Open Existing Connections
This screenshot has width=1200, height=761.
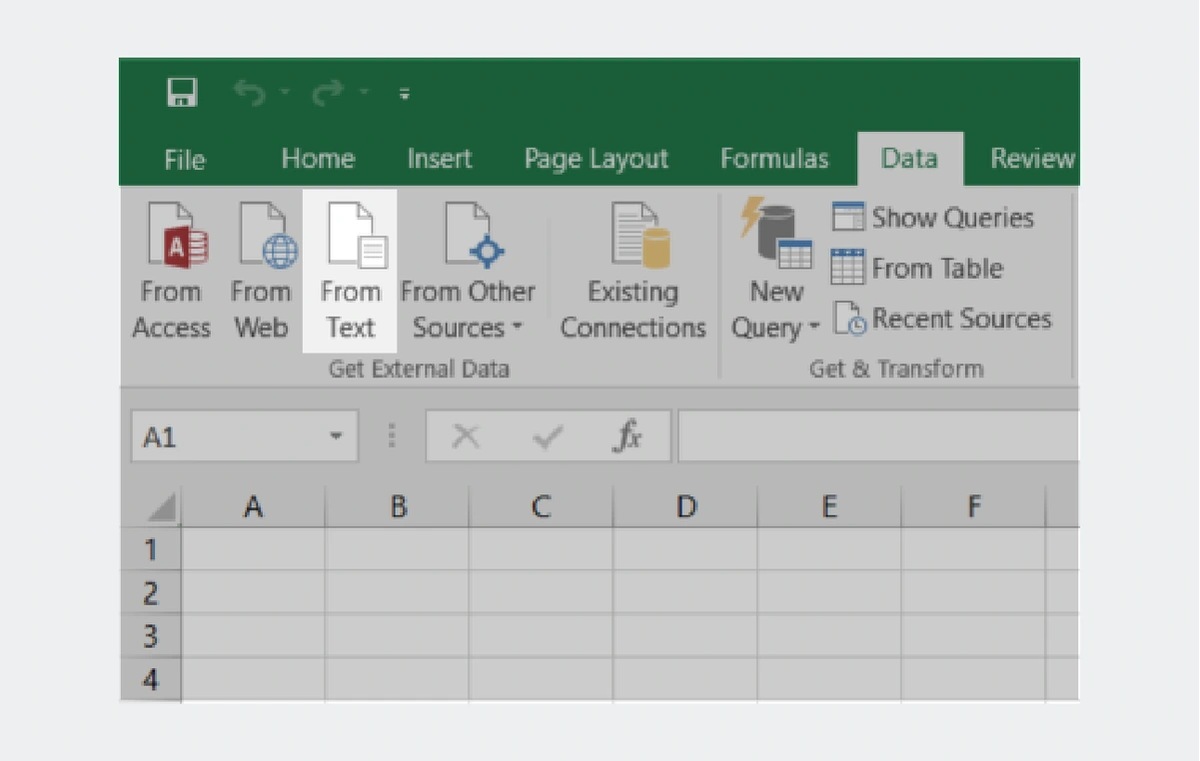click(633, 269)
